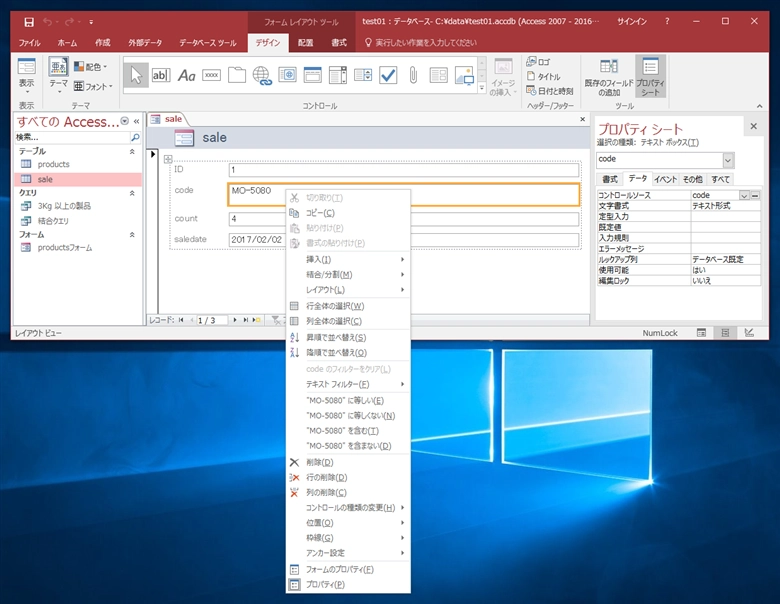Viewport: 780px width, 604px height.
Task: Collapse the ribbon with the arrow
Action: (759, 106)
